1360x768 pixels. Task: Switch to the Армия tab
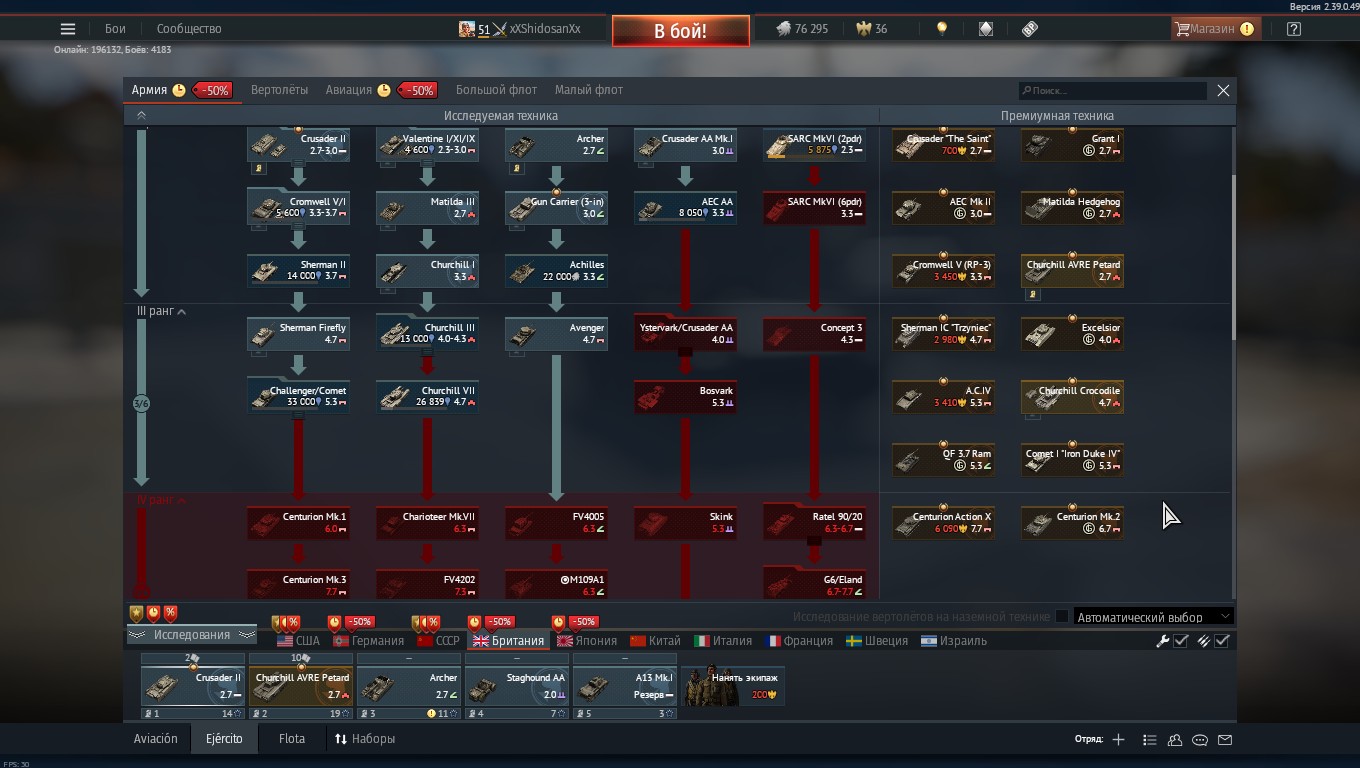(149, 90)
